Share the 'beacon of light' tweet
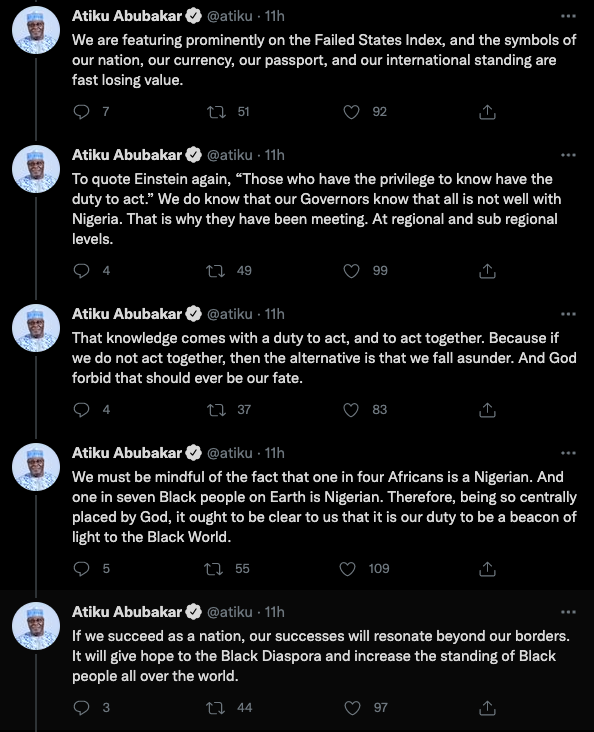The height and width of the screenshot is (732, 594). tap(487, 569)
